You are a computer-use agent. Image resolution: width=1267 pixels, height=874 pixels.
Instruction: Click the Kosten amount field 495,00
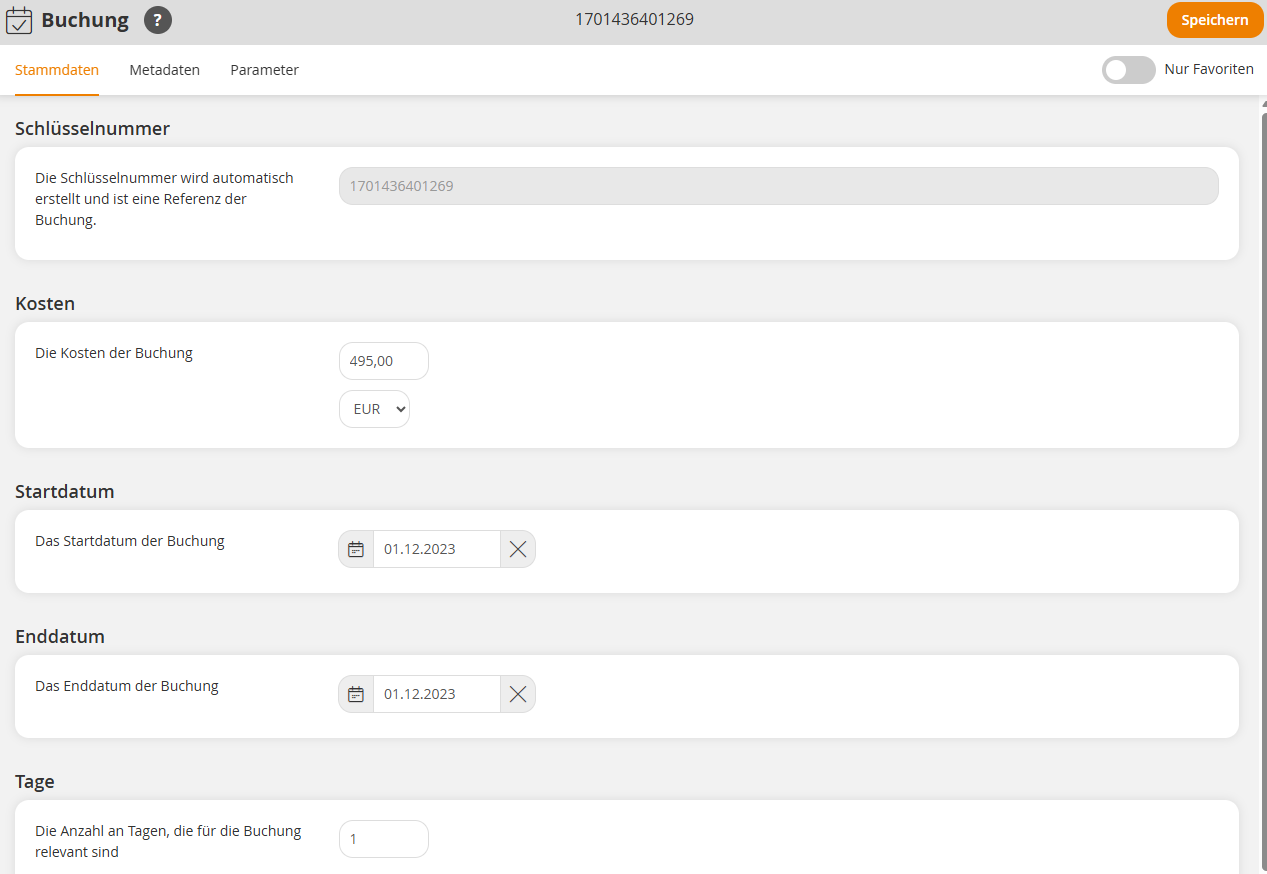(384, 361)
